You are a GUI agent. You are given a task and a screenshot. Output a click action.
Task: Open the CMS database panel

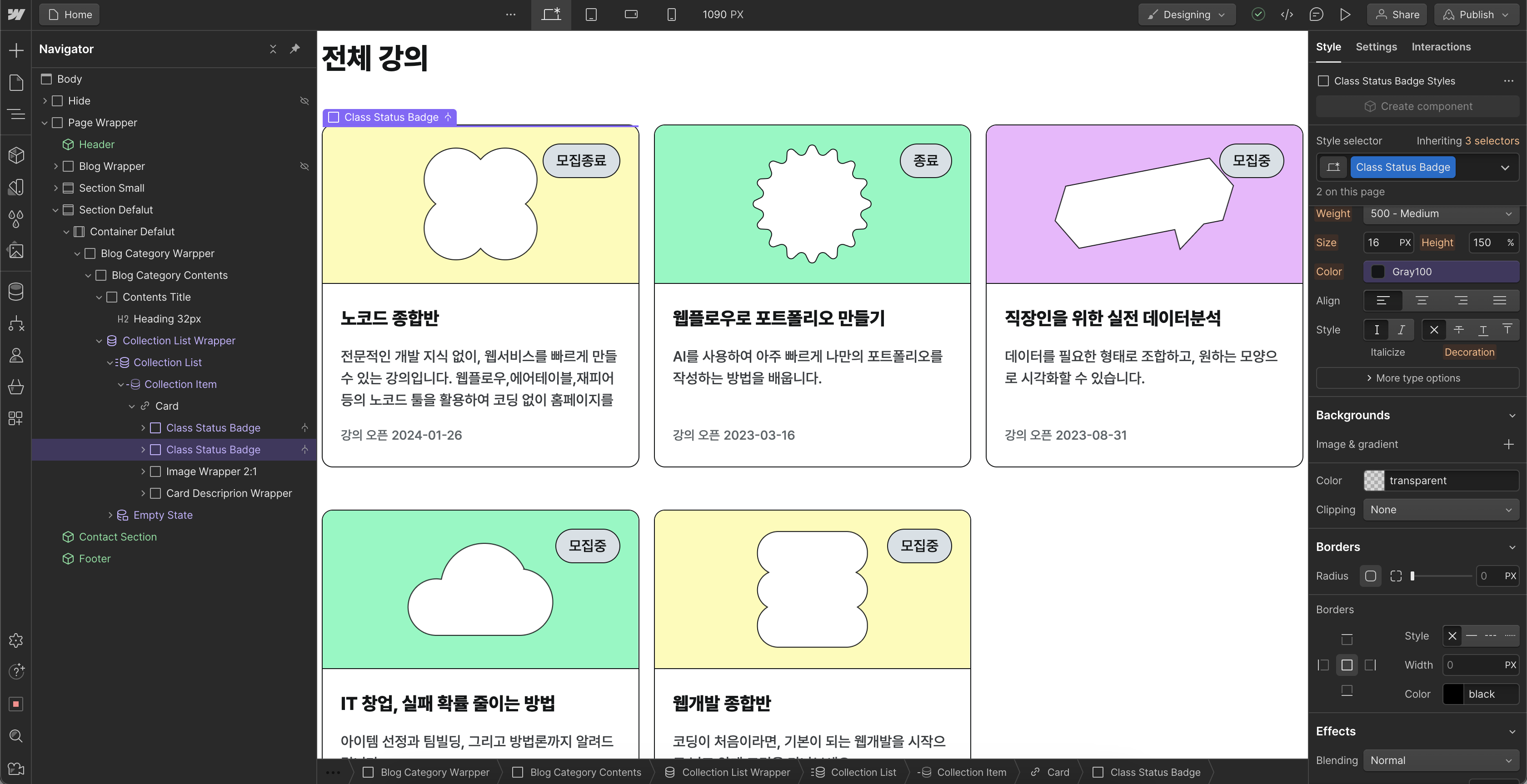[16, 291]
